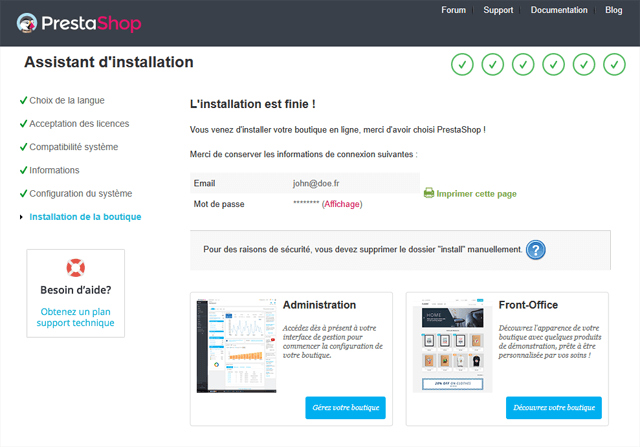640x447 pixels.
Task: Click the fifth step checkmark circle
Action: [584, 64]
